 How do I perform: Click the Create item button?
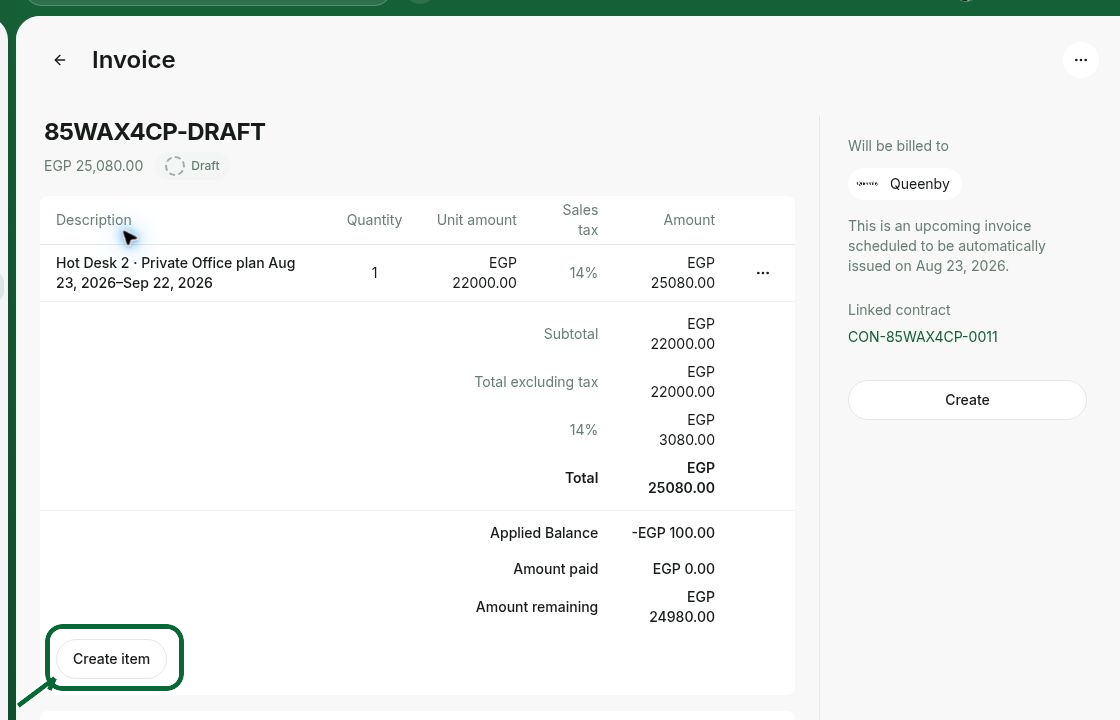point(111,659)
